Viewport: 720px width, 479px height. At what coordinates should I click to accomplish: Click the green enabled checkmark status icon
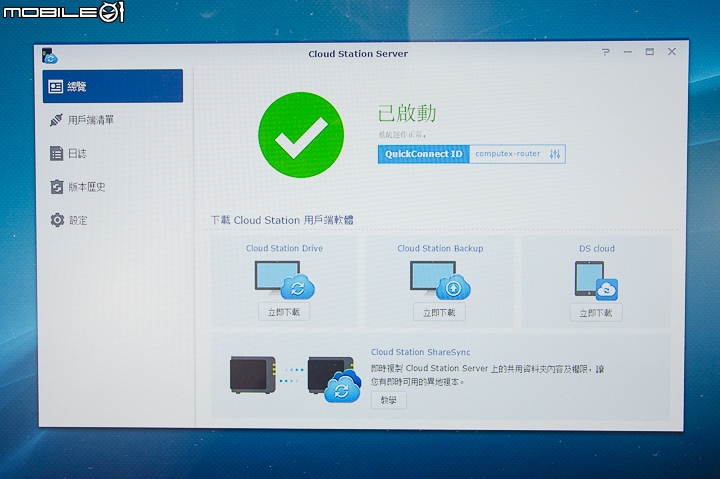coord(301,135)
